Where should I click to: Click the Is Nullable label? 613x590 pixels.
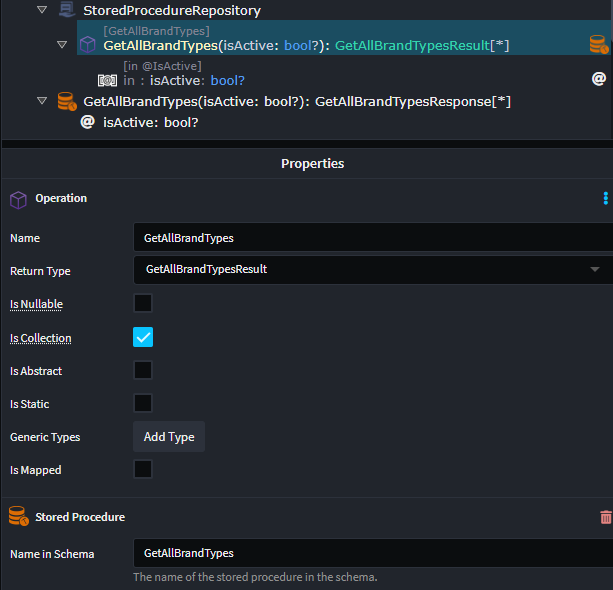pyautogui.click(x=36, y=304)
